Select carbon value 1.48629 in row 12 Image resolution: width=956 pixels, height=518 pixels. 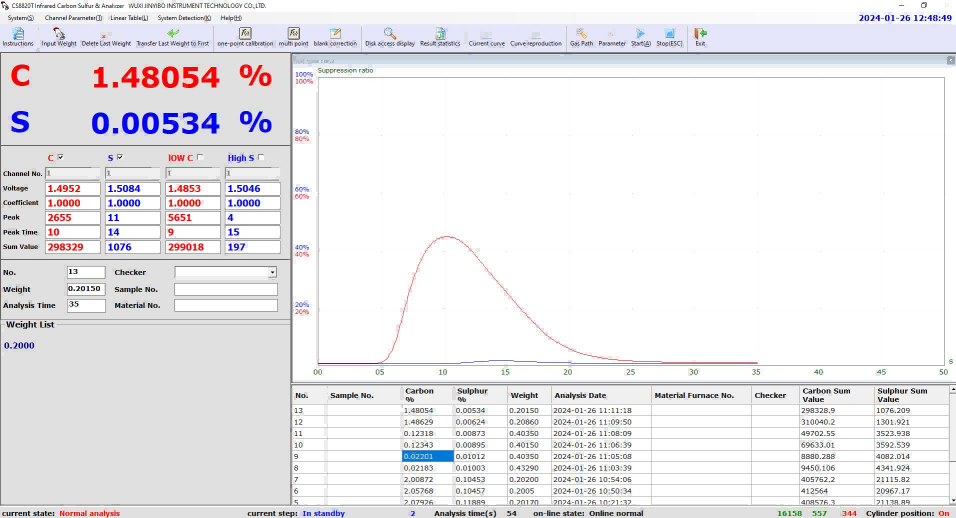tap(427, 422)
